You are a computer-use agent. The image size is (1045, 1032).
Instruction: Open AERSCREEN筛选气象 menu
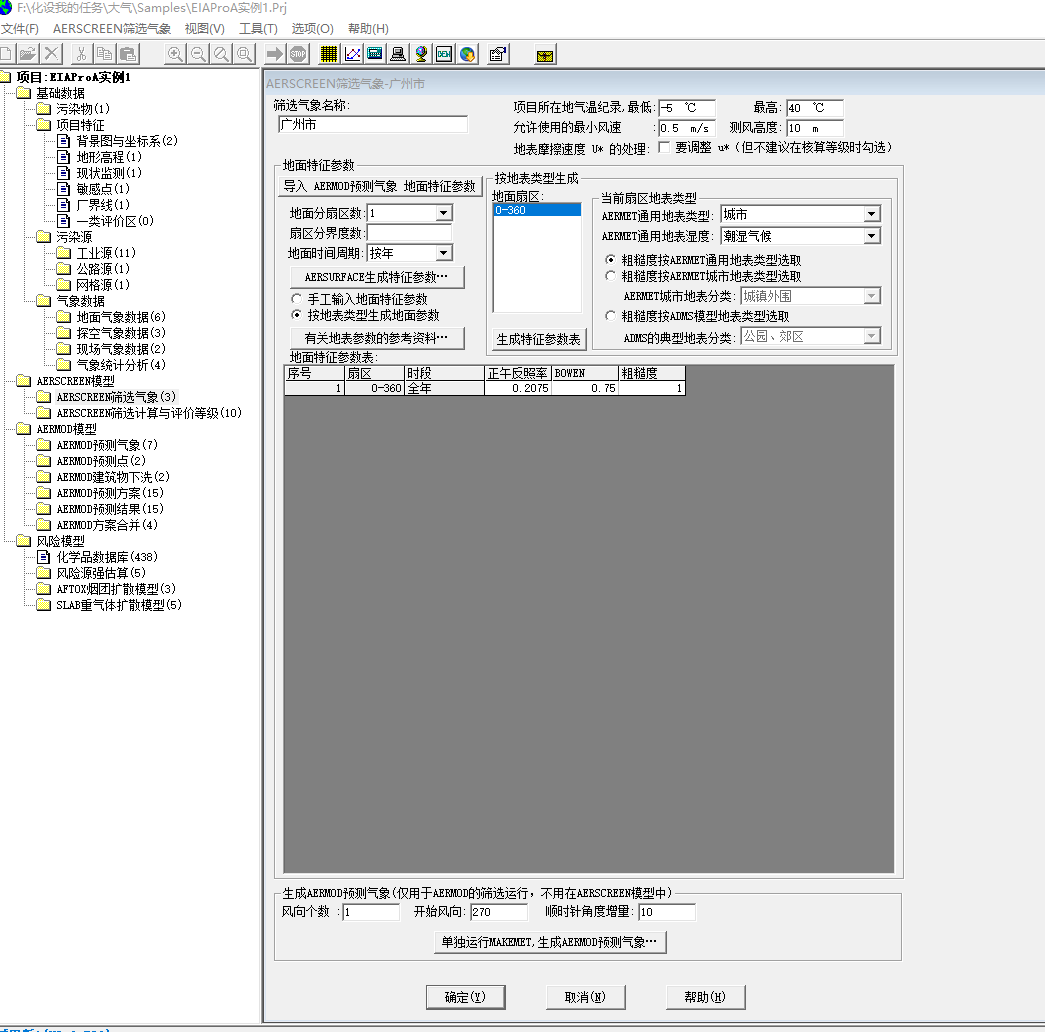(112, 29)
